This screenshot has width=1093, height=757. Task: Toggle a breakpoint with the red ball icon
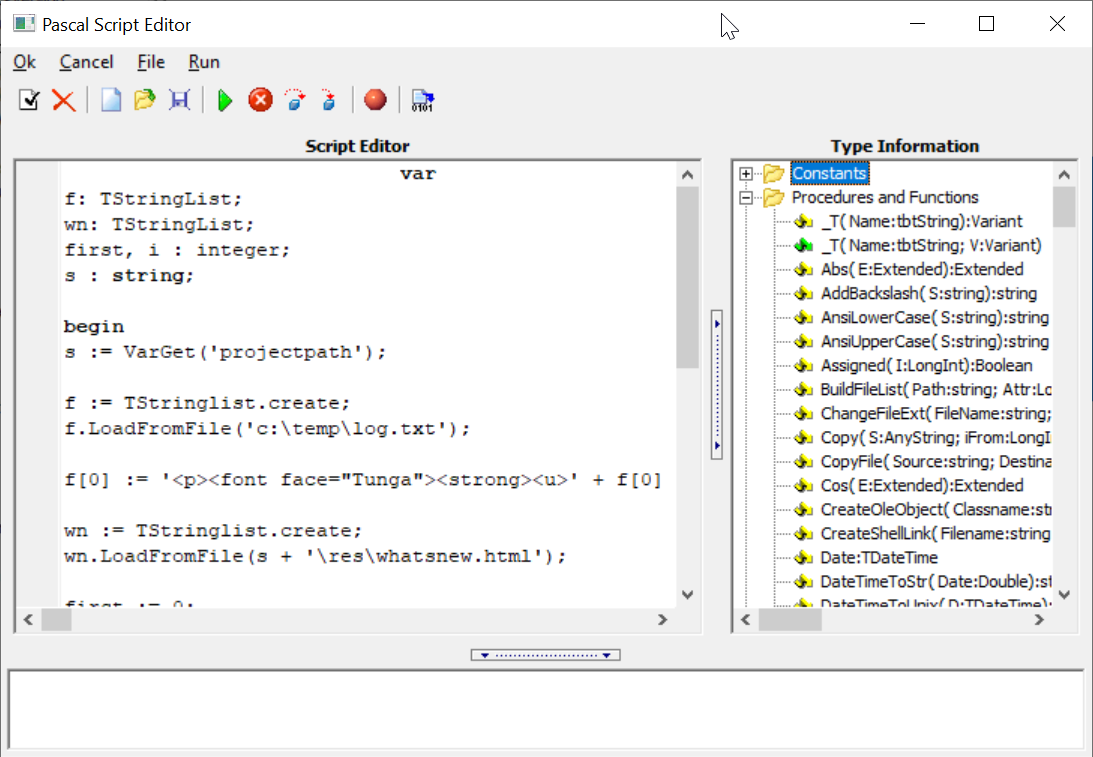point(375,100)
